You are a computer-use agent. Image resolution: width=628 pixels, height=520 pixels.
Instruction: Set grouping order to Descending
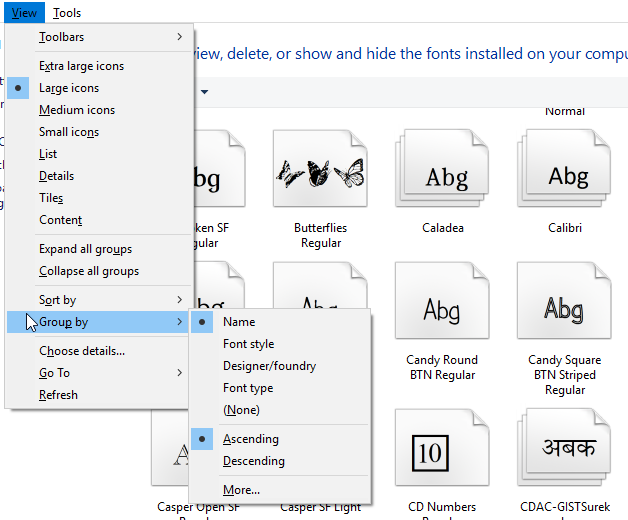(280, 461)
